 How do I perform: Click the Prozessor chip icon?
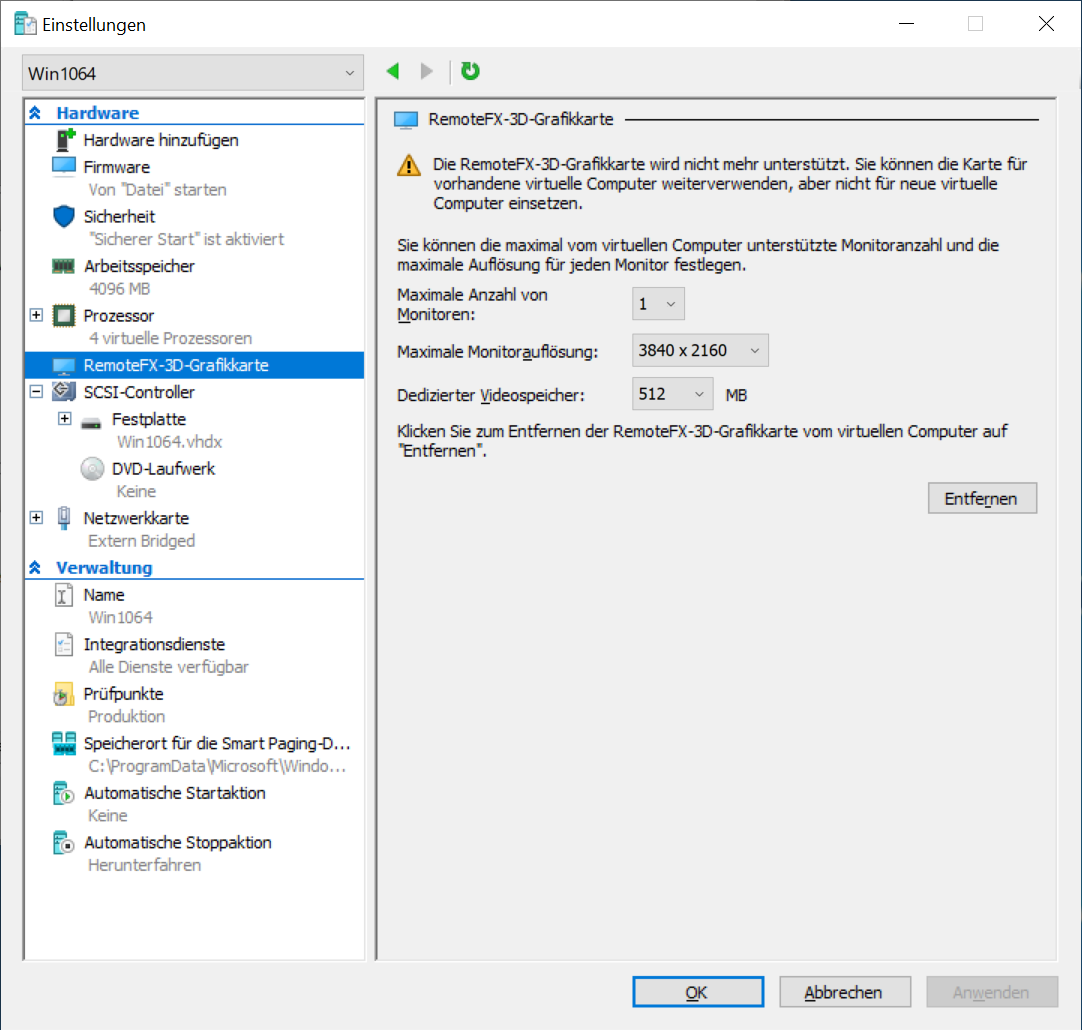pos(63,316)
